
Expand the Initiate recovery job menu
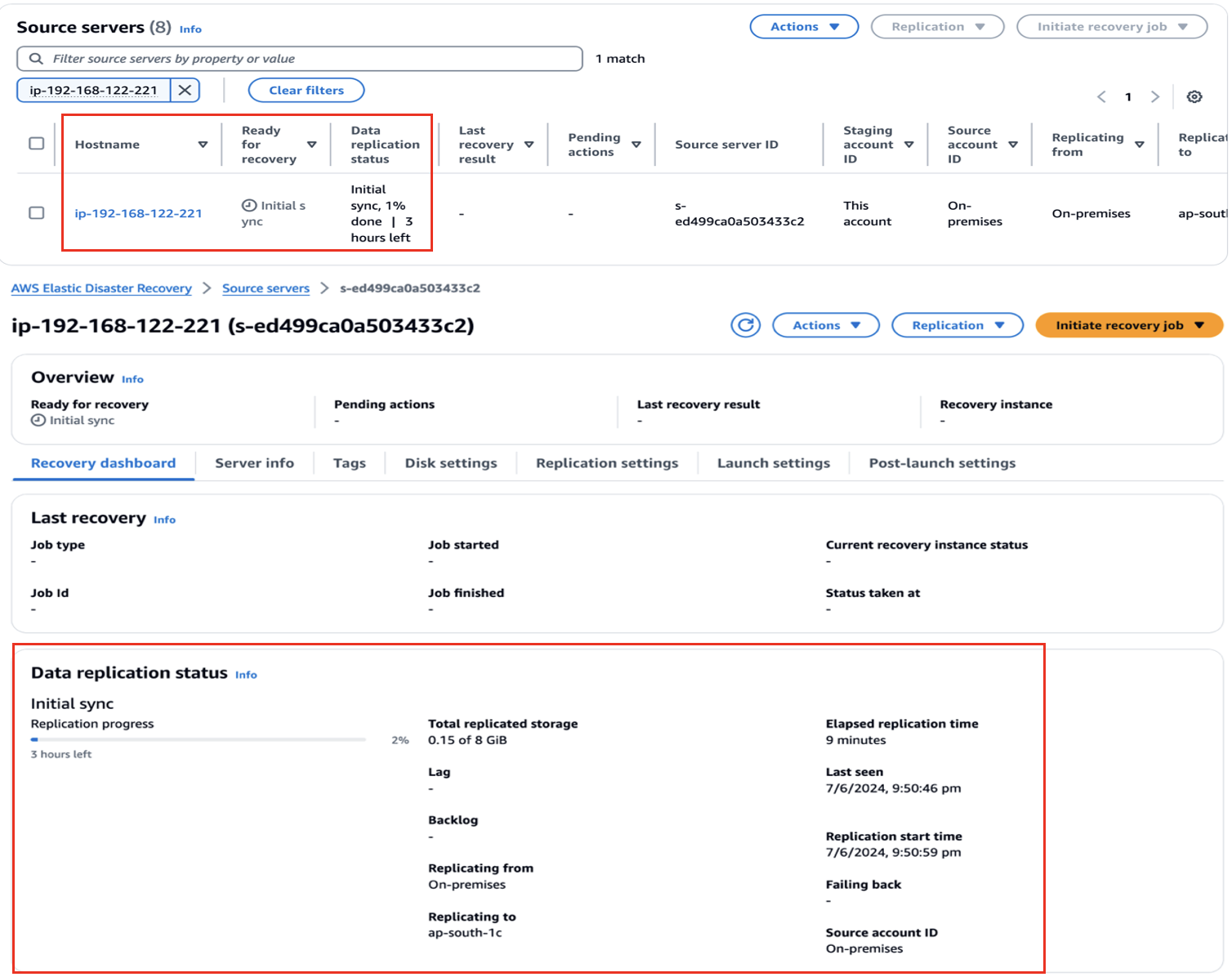[x=1128, y=325]
